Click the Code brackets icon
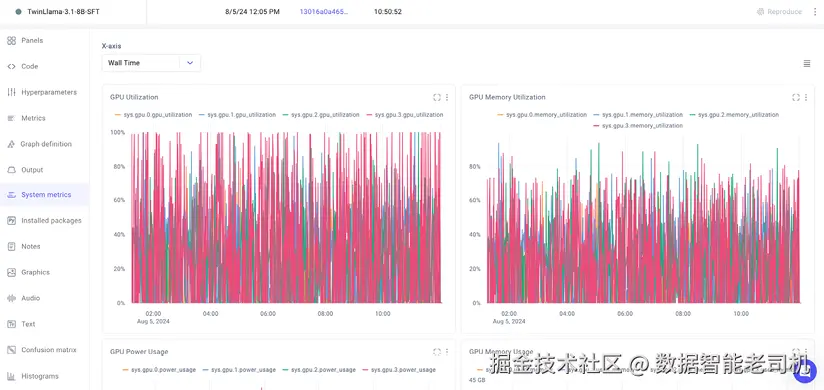The image size is (824, 390). click(12, 66)
